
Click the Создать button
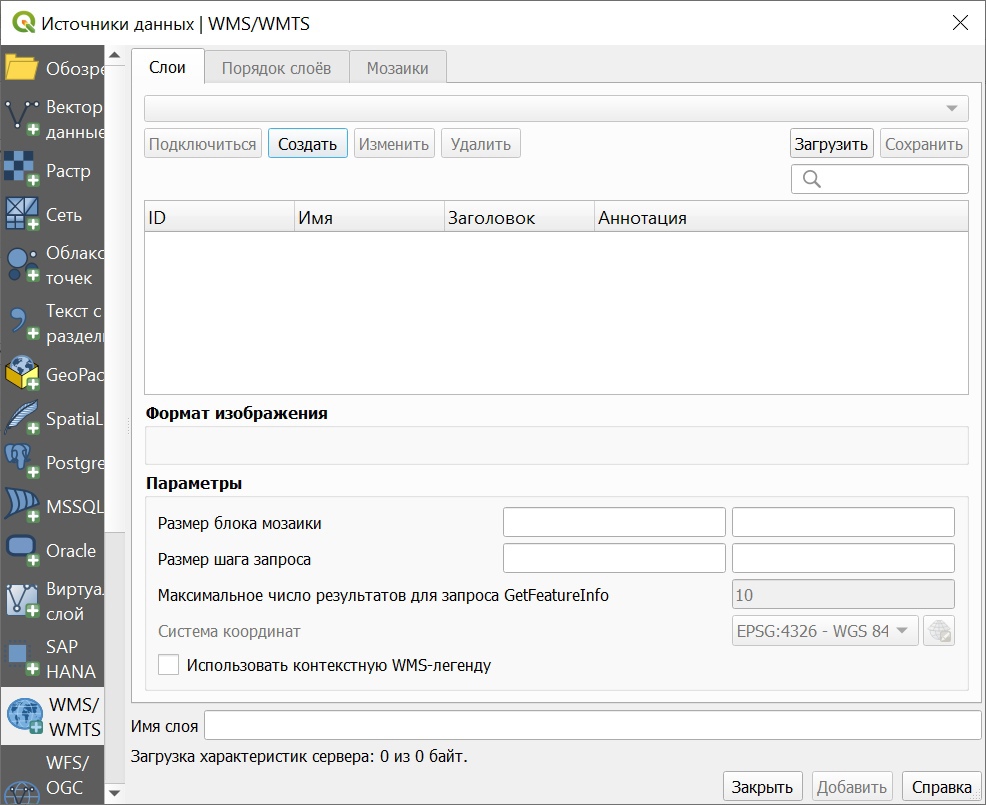click(x=307, y=144)
